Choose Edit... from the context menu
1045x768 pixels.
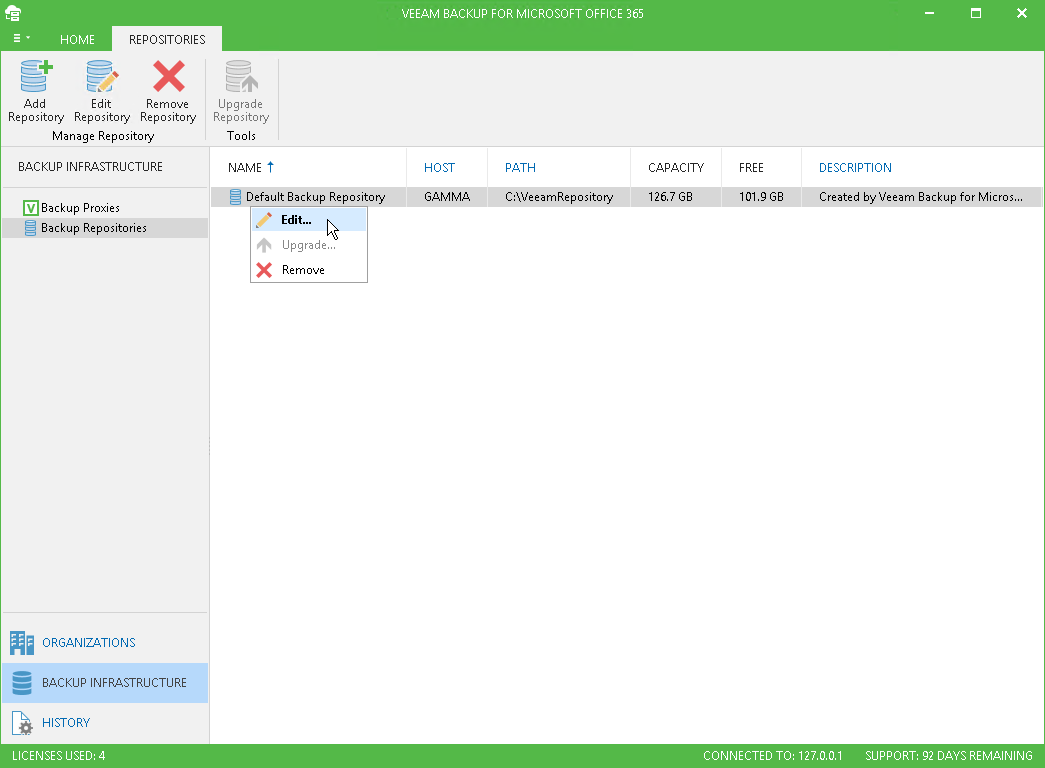tap(309, 219)
